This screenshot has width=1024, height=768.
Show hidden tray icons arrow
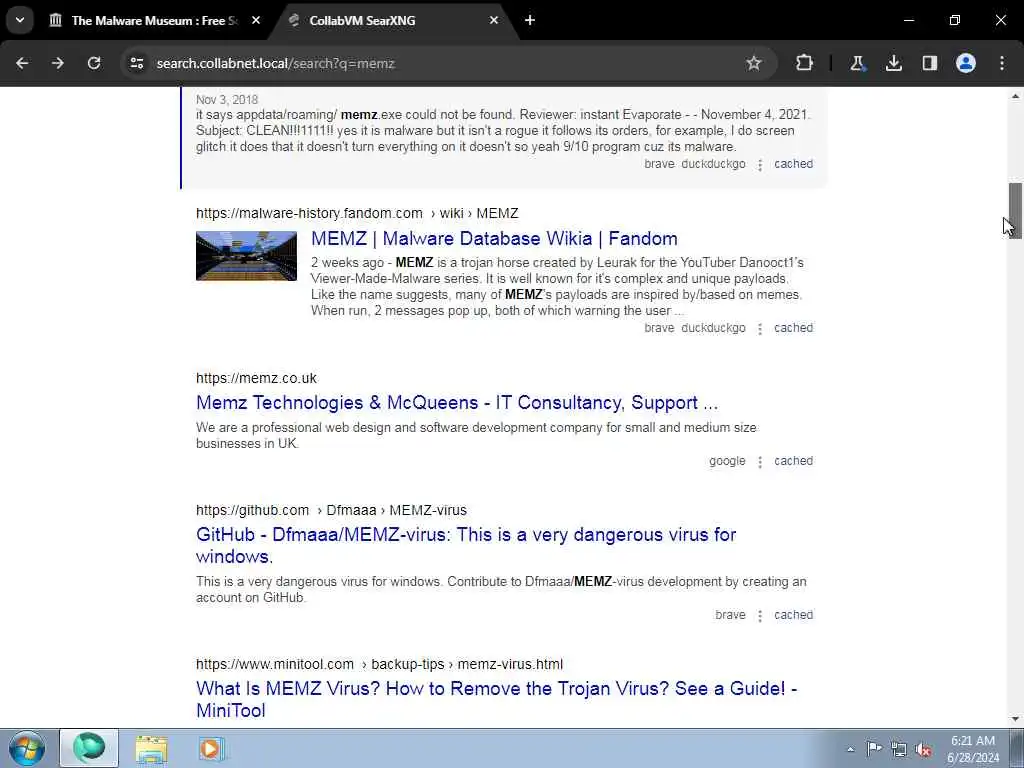[x=850, y=750]
